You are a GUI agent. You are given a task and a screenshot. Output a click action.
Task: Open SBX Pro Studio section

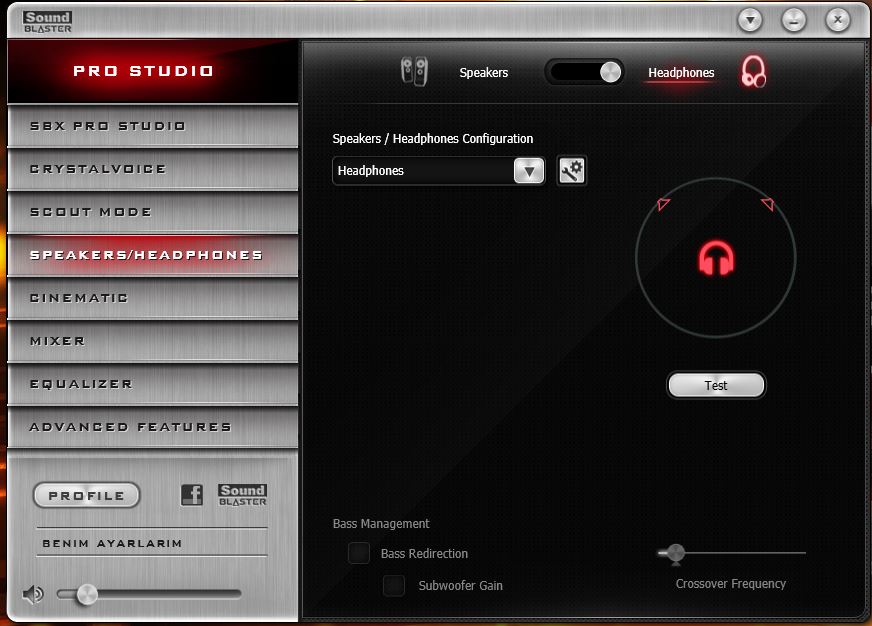[x=153, y=126]
